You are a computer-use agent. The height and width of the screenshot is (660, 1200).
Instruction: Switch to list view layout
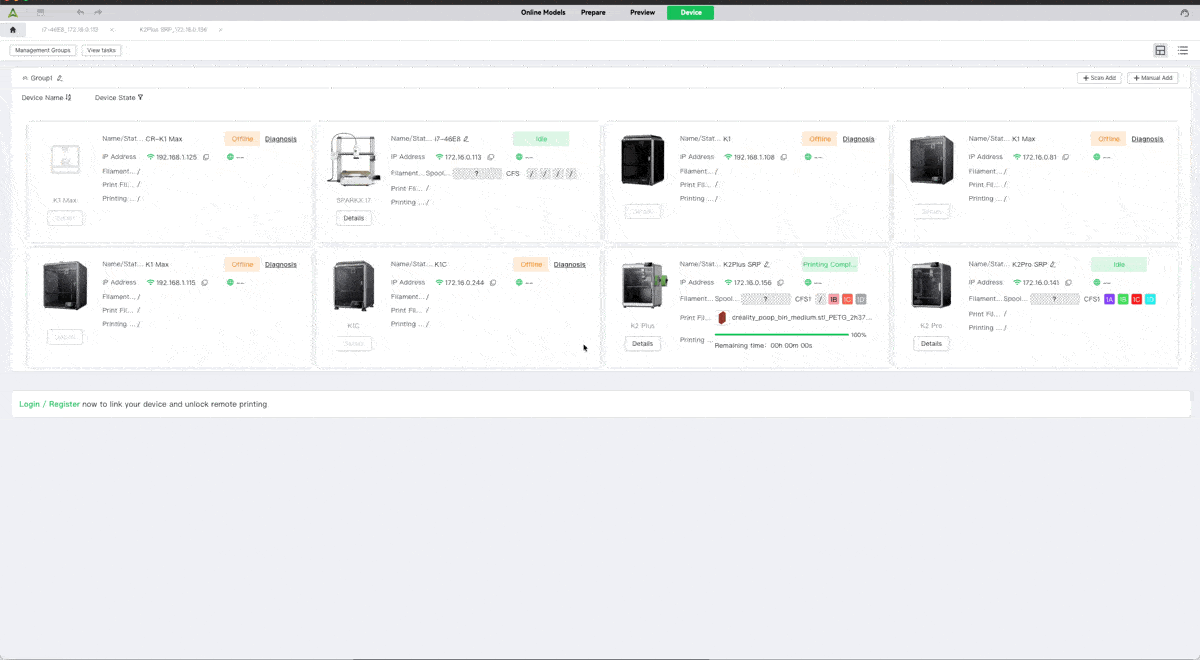click(1182, 50)
